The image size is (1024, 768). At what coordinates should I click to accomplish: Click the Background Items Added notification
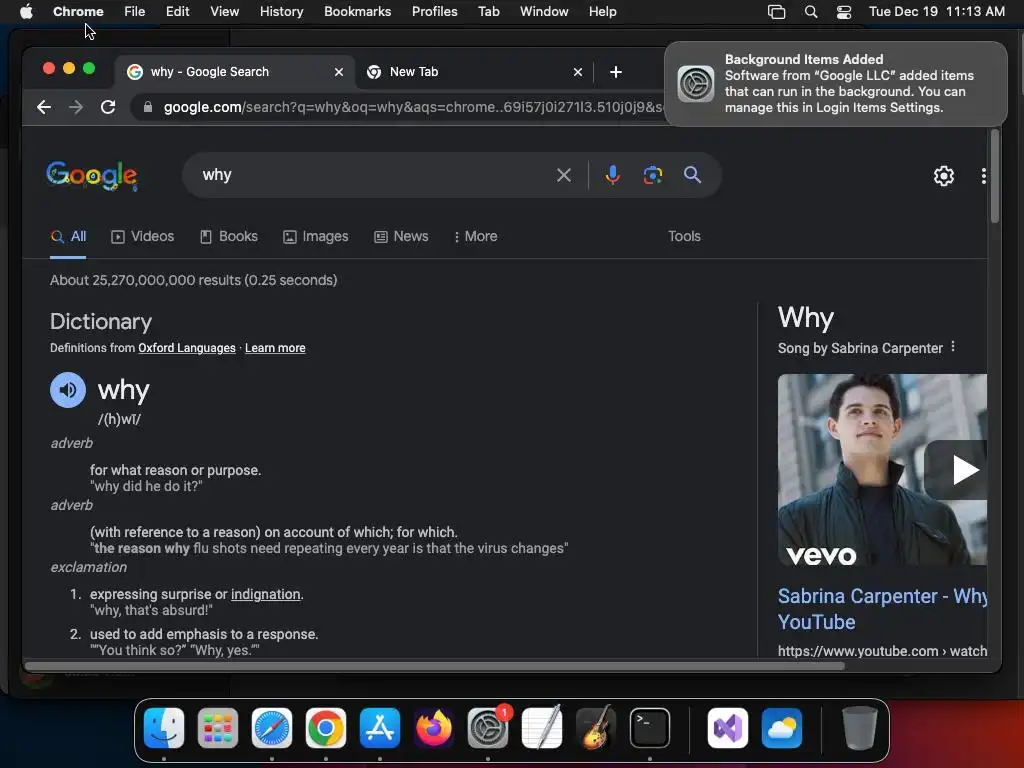(835, 84)
